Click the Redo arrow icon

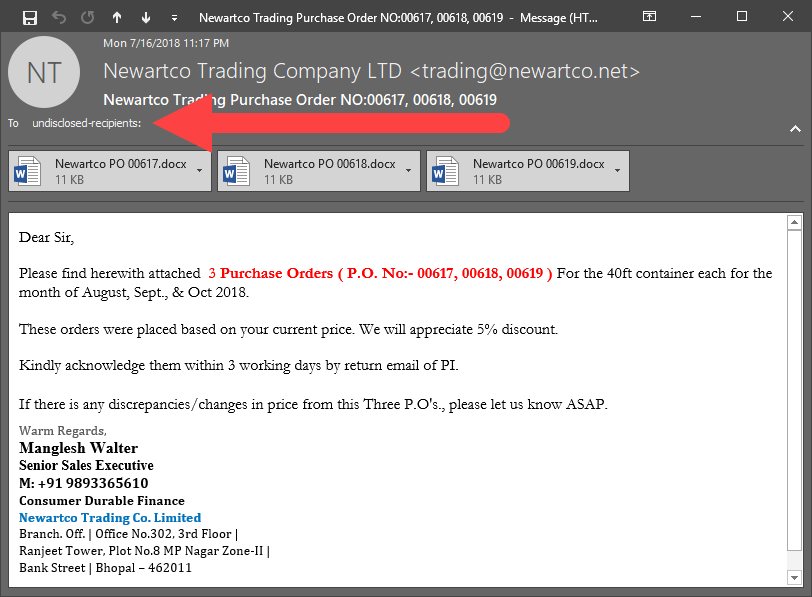pyautogui.click(x=88, y=18)
